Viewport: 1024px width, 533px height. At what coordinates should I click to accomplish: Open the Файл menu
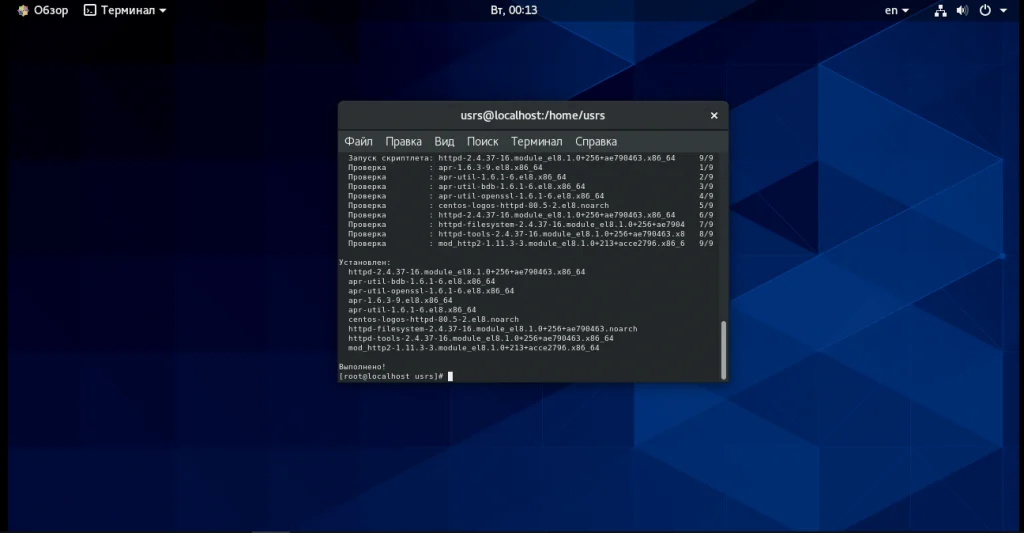click(x=359, y=141)
